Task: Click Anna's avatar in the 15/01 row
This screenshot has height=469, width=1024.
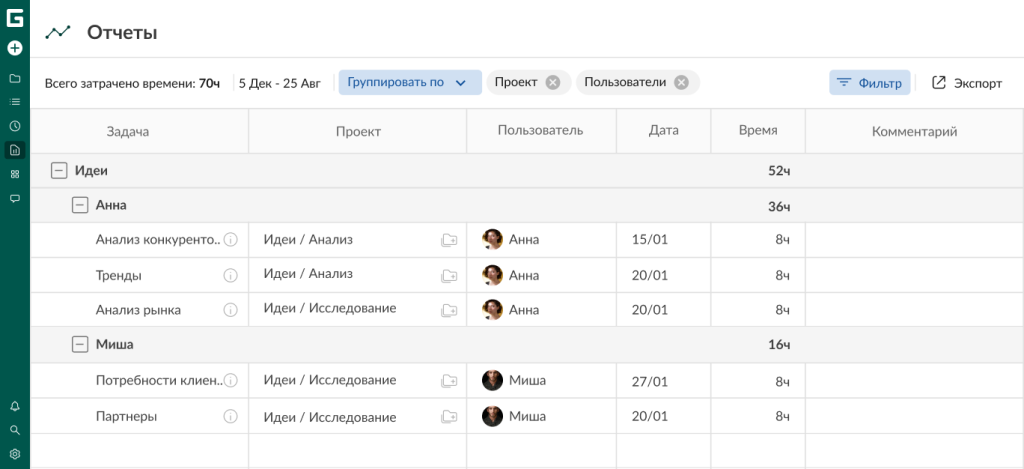Action: pyautogui.click(x=492, y=239)
